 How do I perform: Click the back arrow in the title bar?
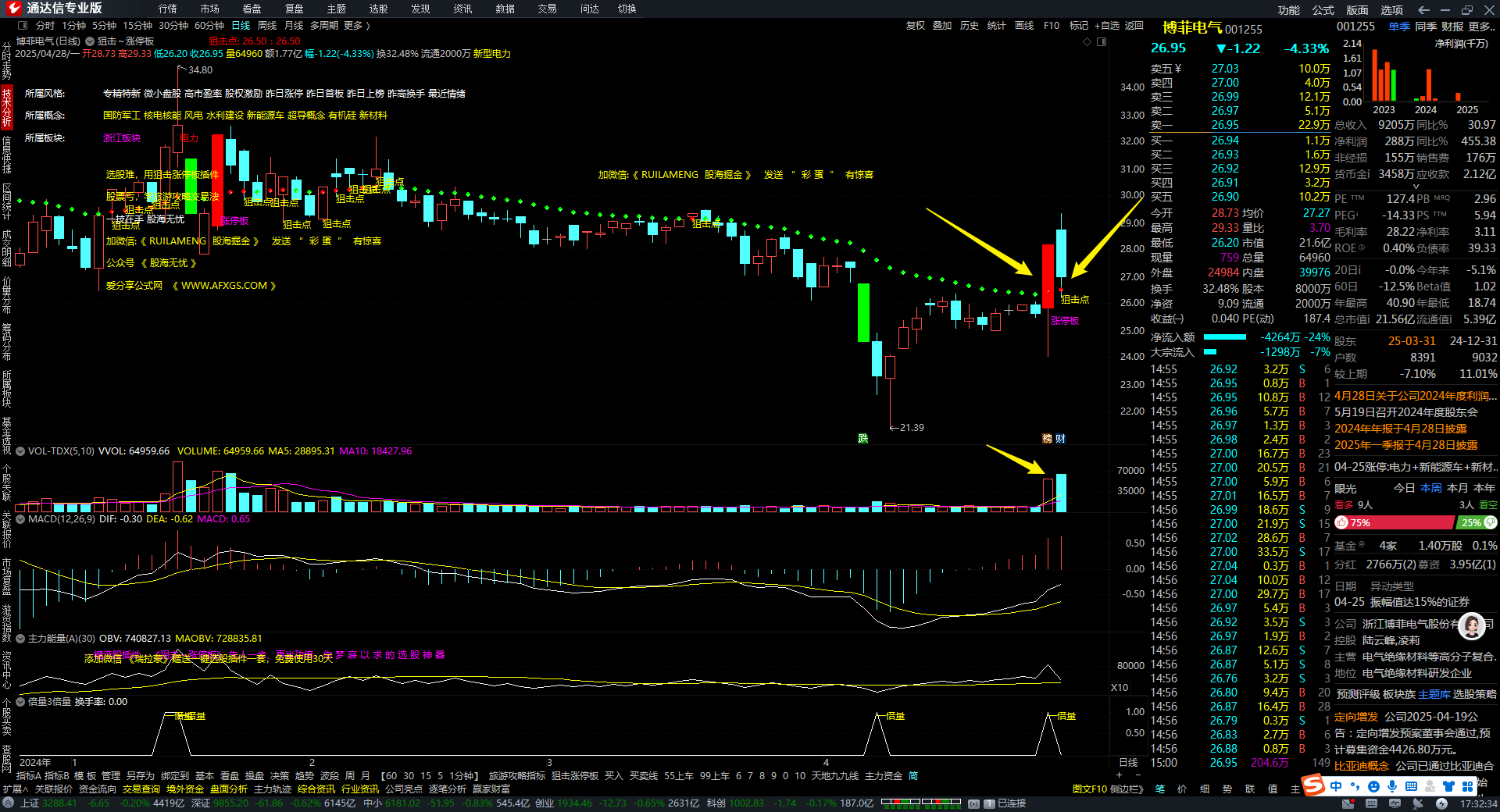pyautogui.click(x=1423, y=9)
